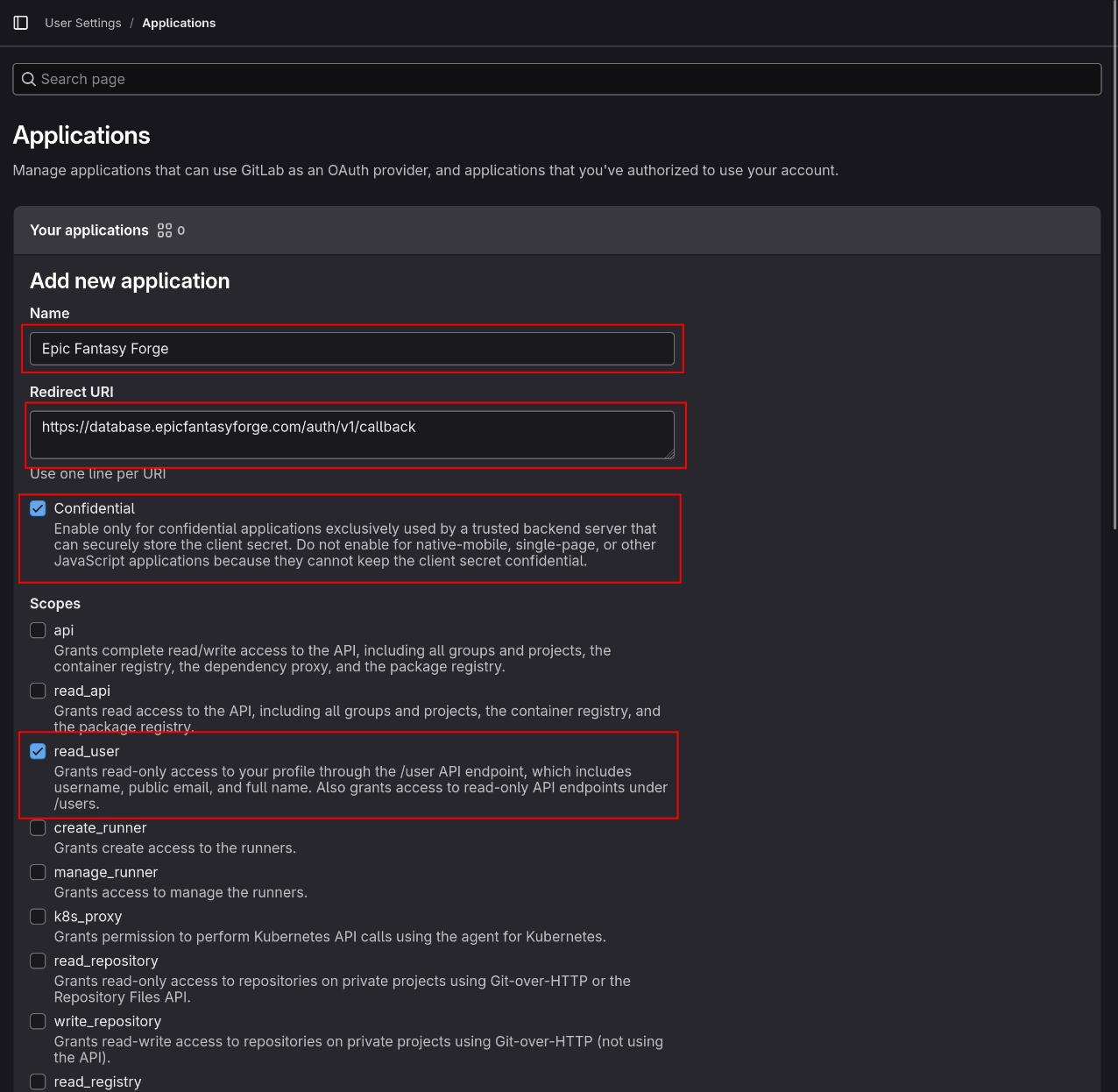Open the User Settings breadcrumb link
1118x1092 pixels.
(x=82, y=23)
